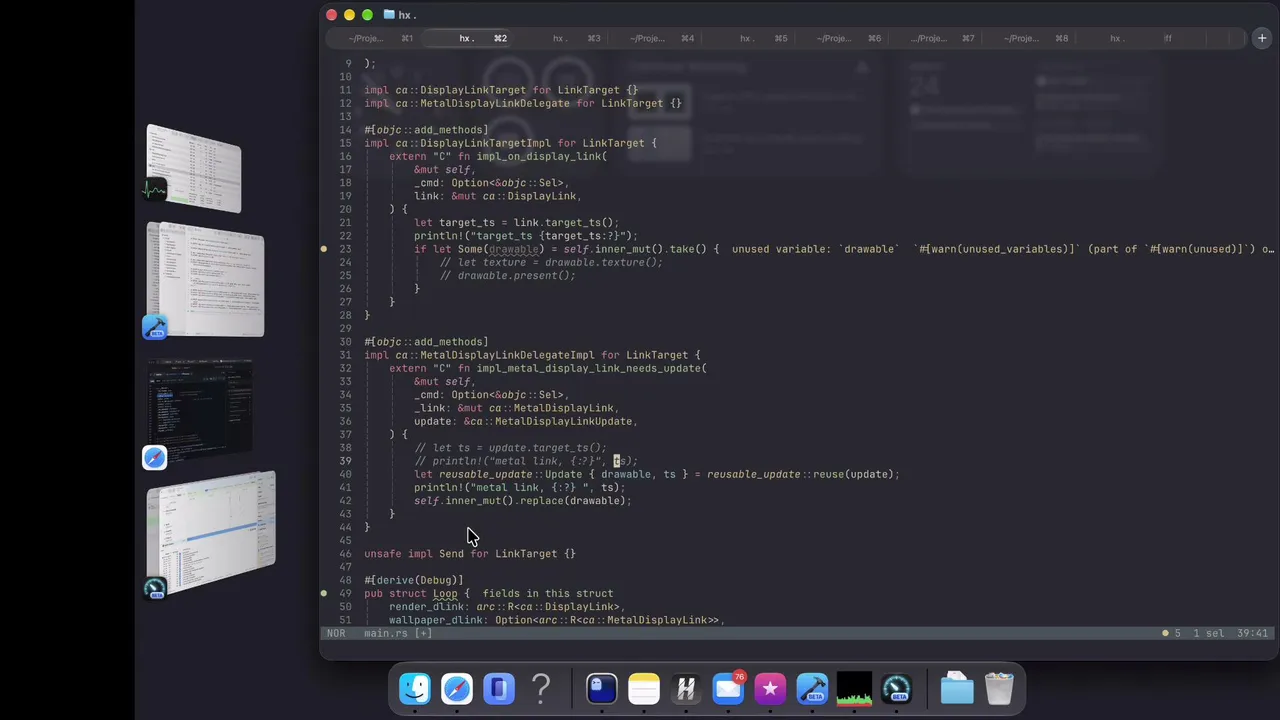Click the 'Loop' struct name on line 49
Viewport: 1280px width, 720px height.
[x=445, y=593]
